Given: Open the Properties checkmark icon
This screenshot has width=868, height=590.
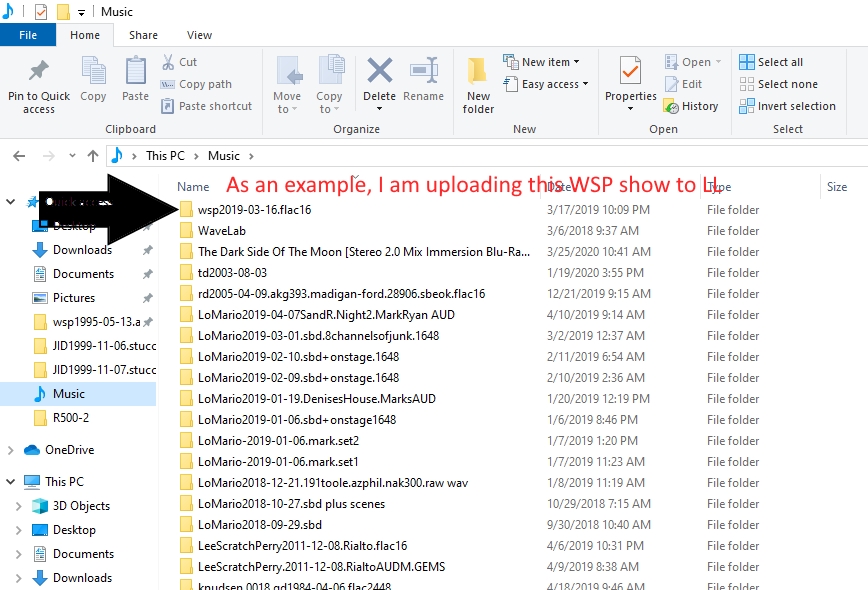Looking at the screenshot, I should click(x=631, y=71).
